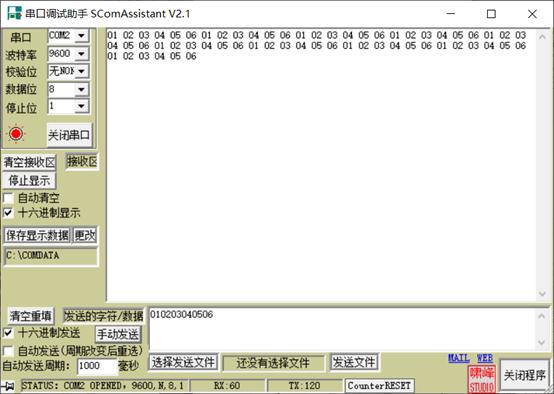Click receive area scroll-down arrow
The width and height of the screenshot is (554, 394).
[542, 293]
